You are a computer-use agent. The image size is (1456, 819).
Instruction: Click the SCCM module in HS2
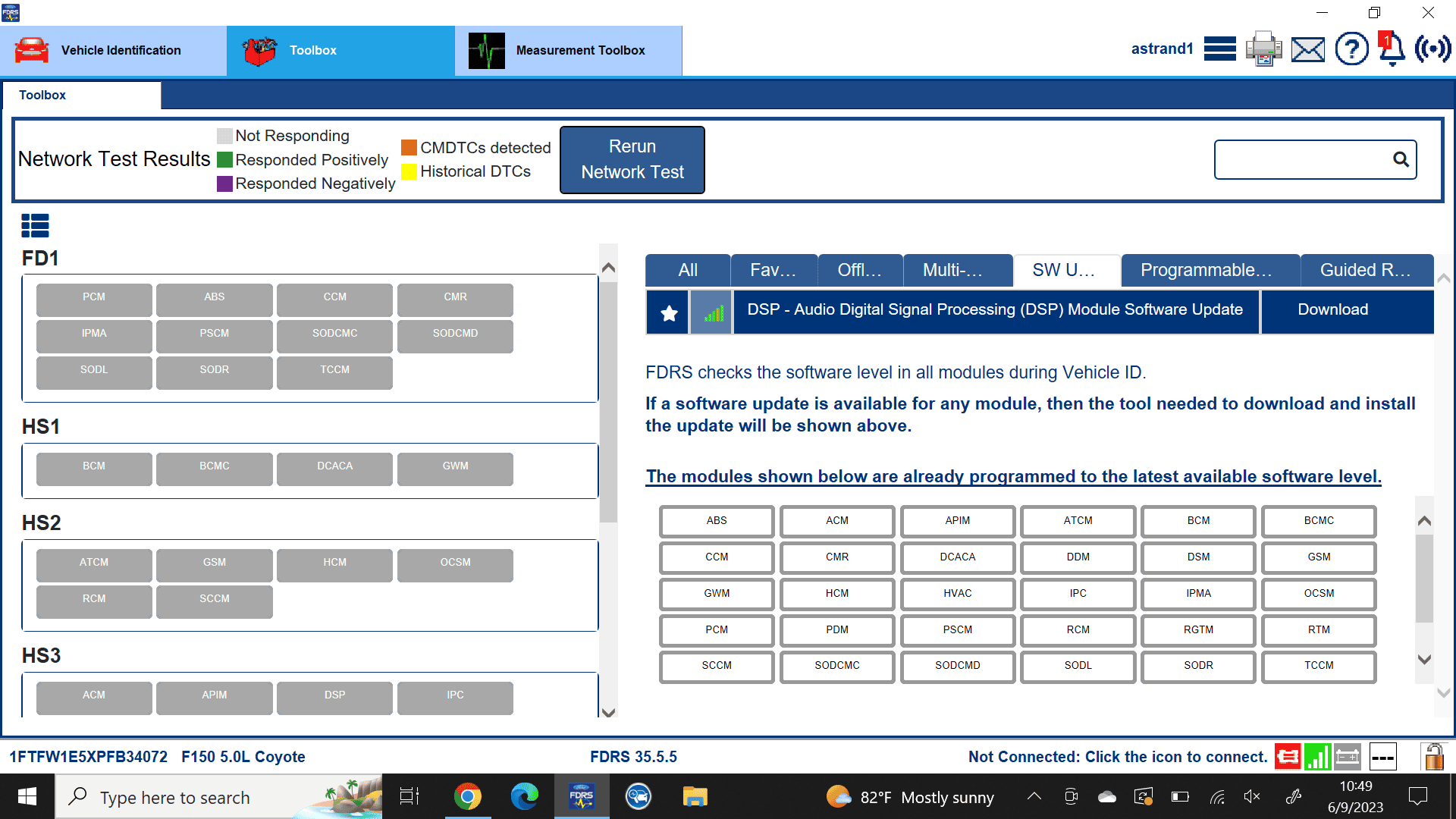[215, 601]
